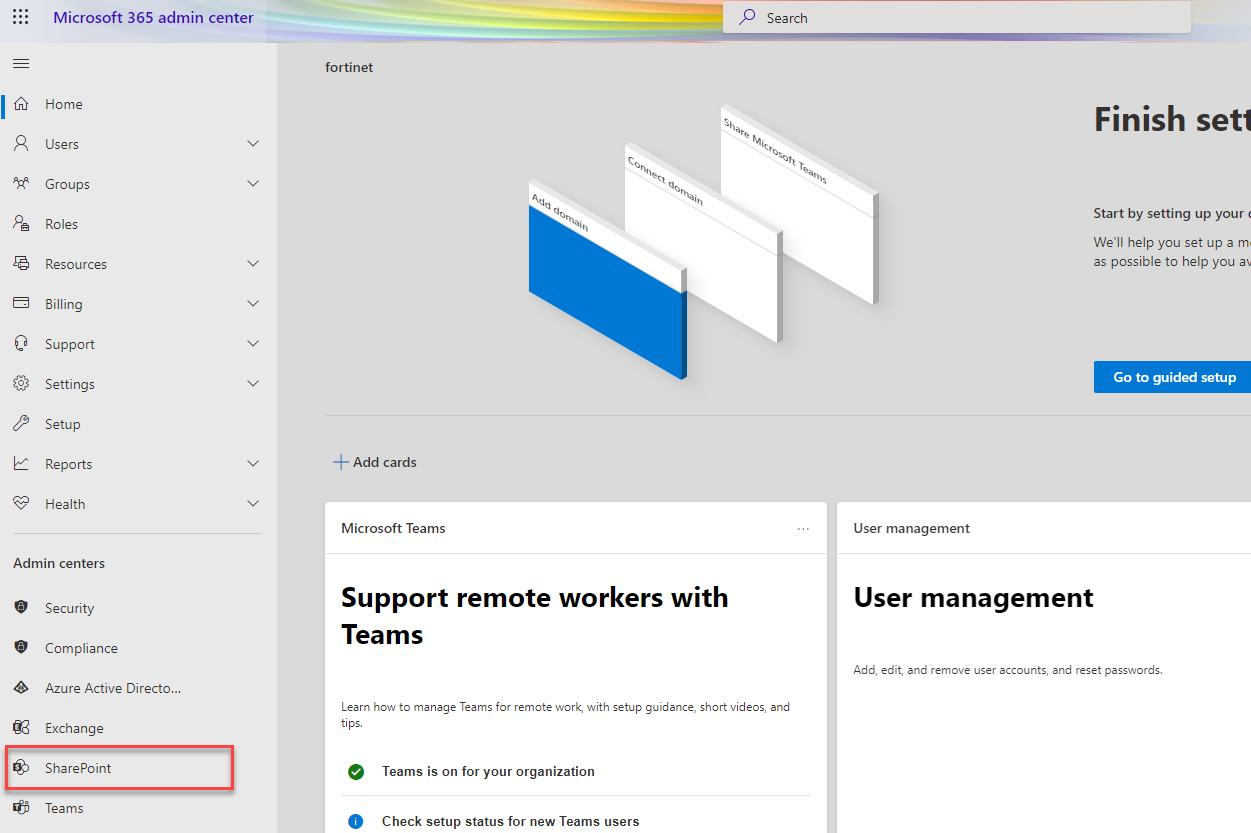The image size is (1251, 833).
Task: Click the Security shield icon
Action: 21,608
